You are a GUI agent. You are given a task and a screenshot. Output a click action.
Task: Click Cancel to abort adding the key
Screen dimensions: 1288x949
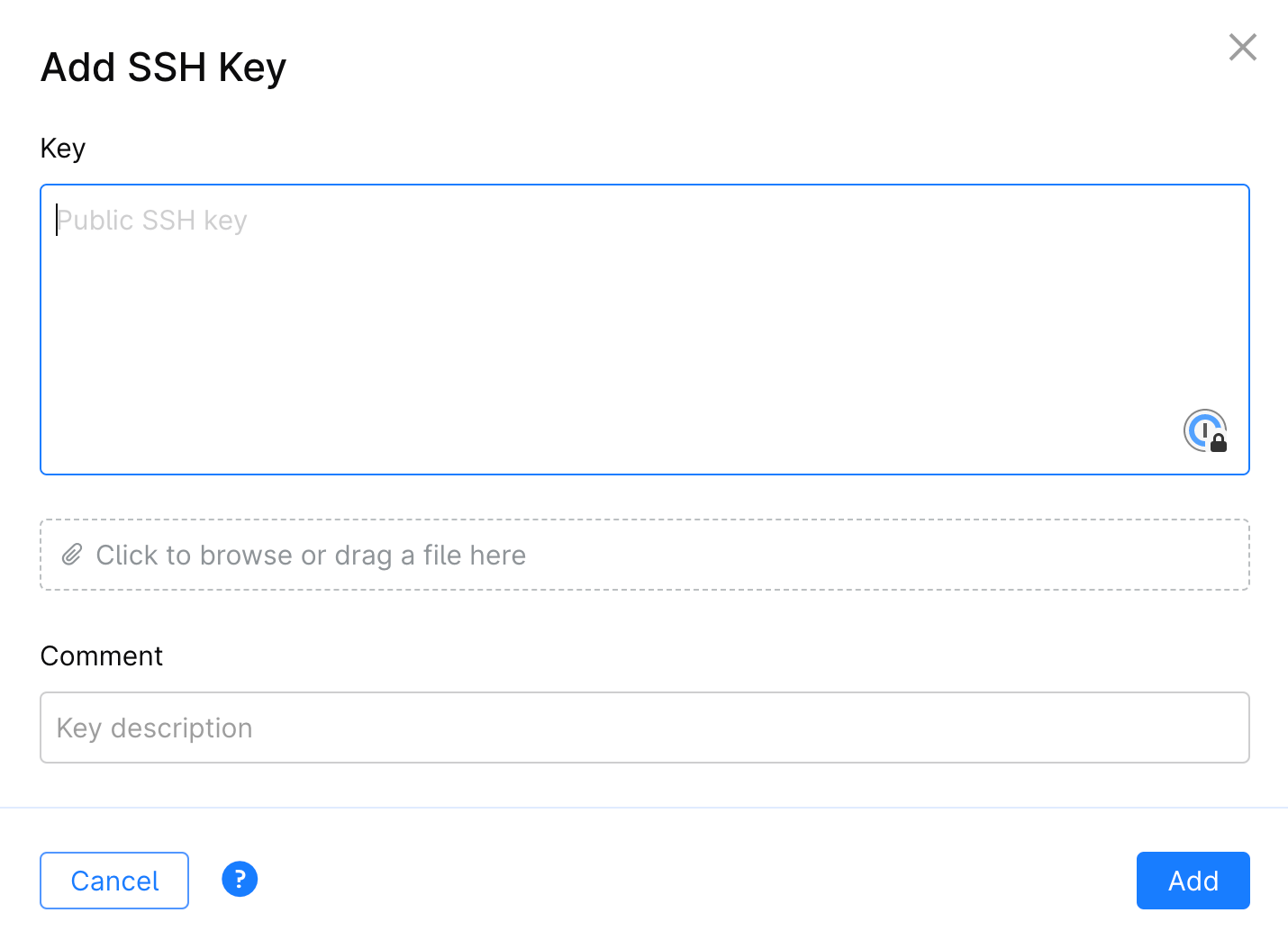click(x=113, y=881)
